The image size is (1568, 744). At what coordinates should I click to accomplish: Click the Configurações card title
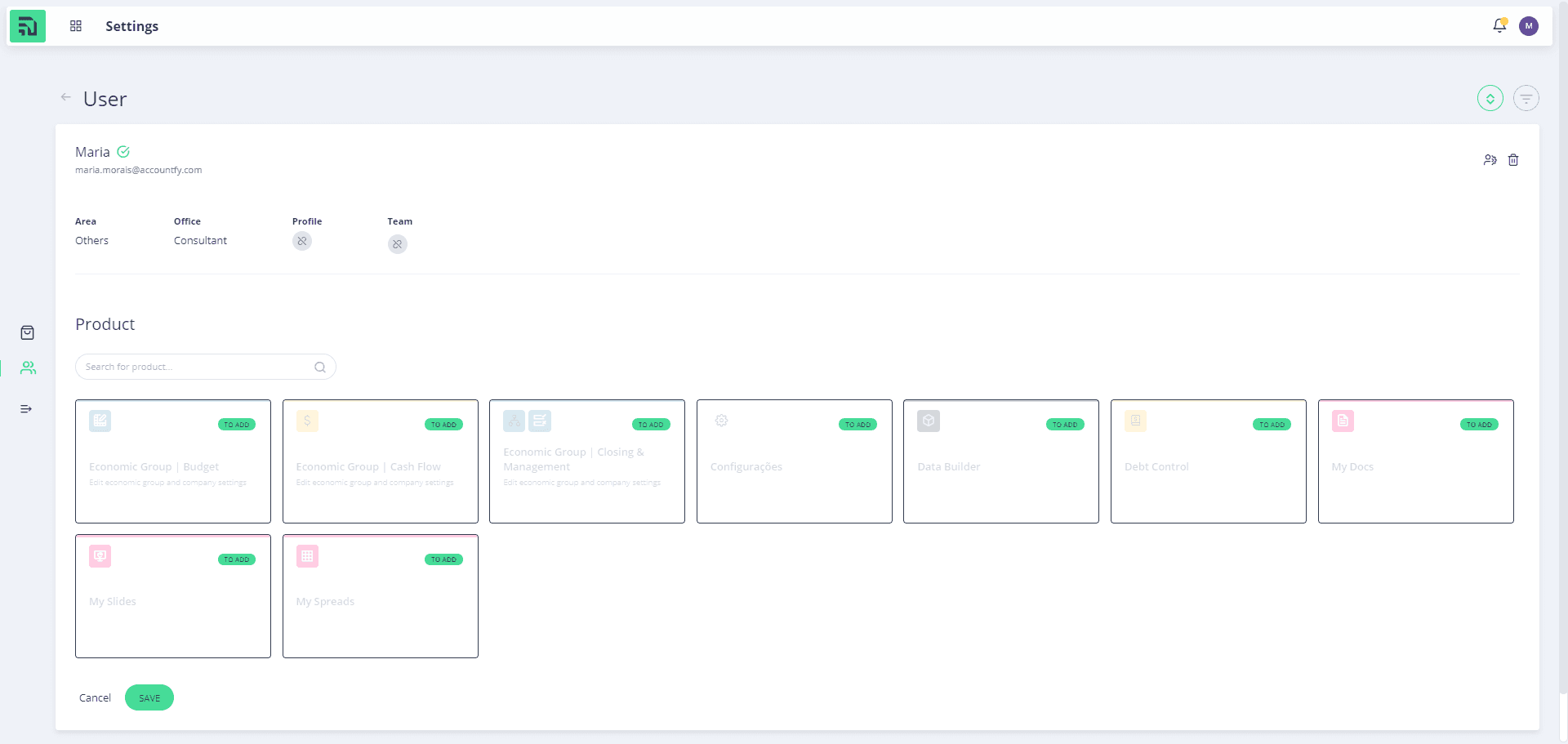[746, 467]
